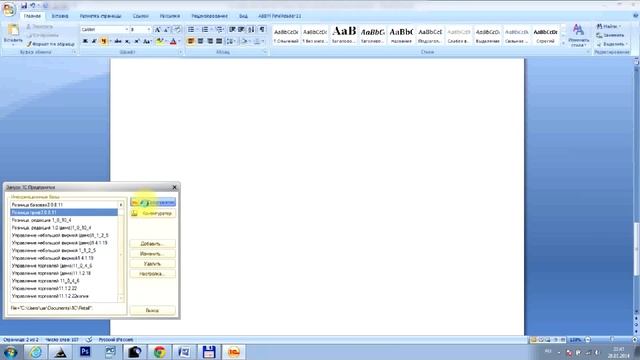Select Управление торговлей 11.1.2.22 base
The width and height of the screenshot is (640, 360).
tap(64, 289)
